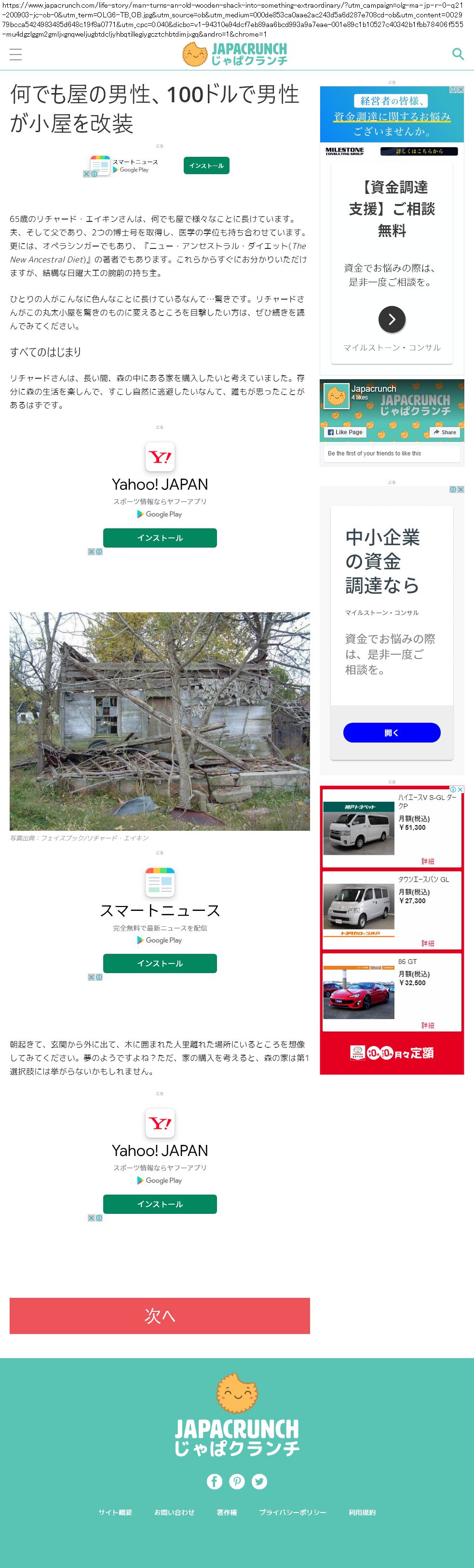
Task: Click the Japacrunch header logo
Action: (235, 54)
